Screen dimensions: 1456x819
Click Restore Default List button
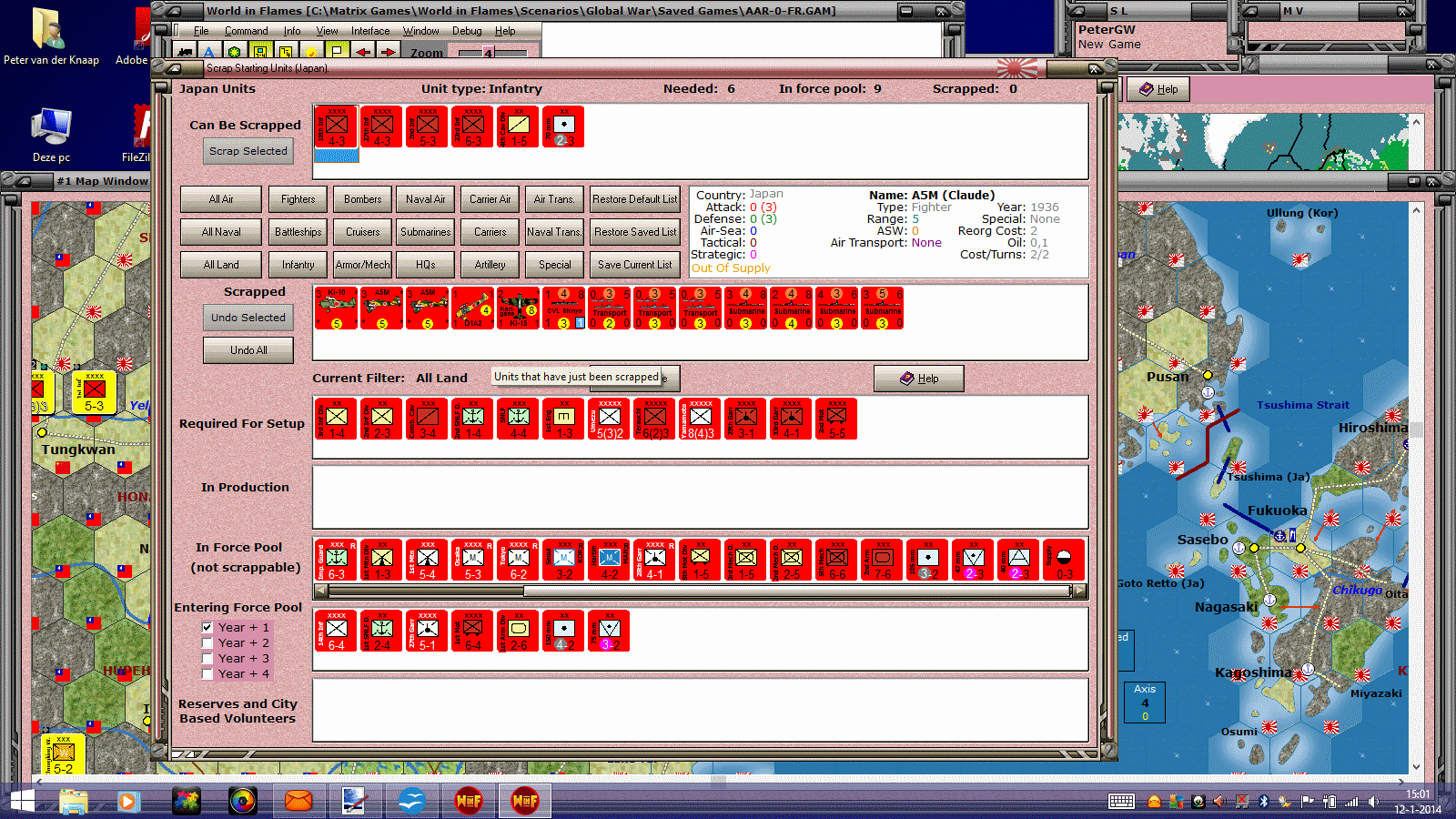click(635, 199)
